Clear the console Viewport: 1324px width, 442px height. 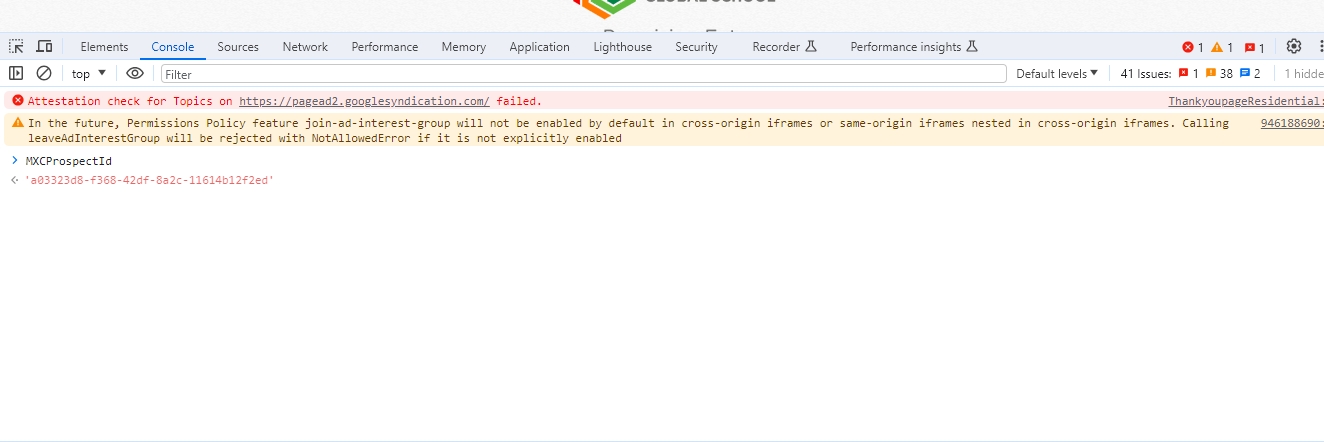click(x=44, y=73)
